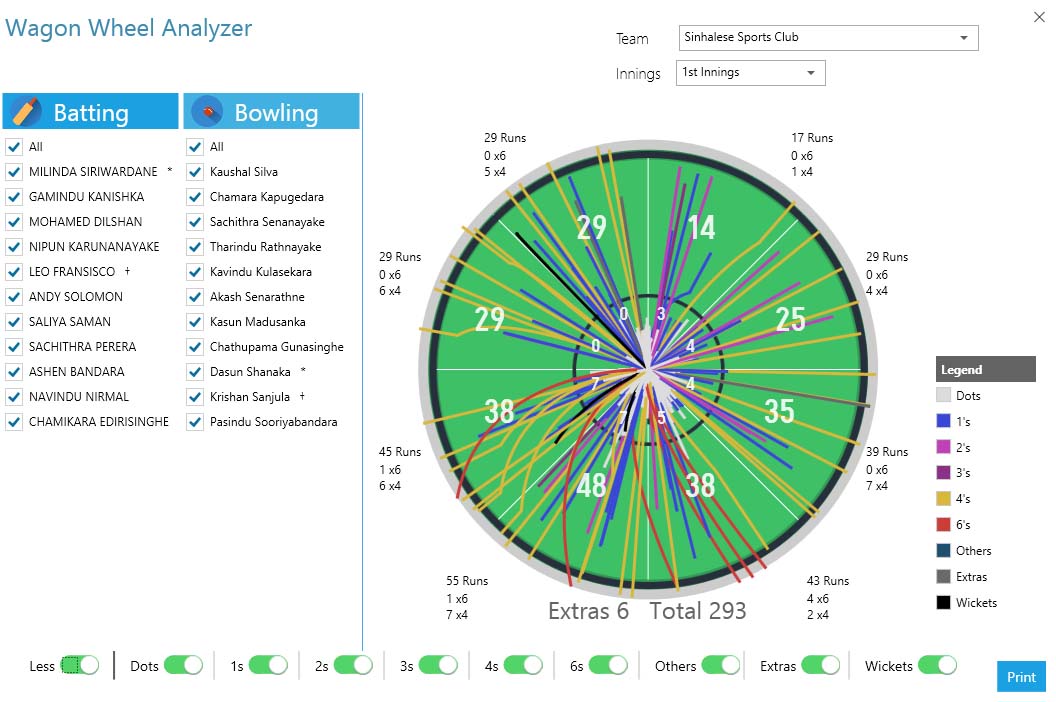Click the Print button

pyautogui.click(x=1021, y=677)
